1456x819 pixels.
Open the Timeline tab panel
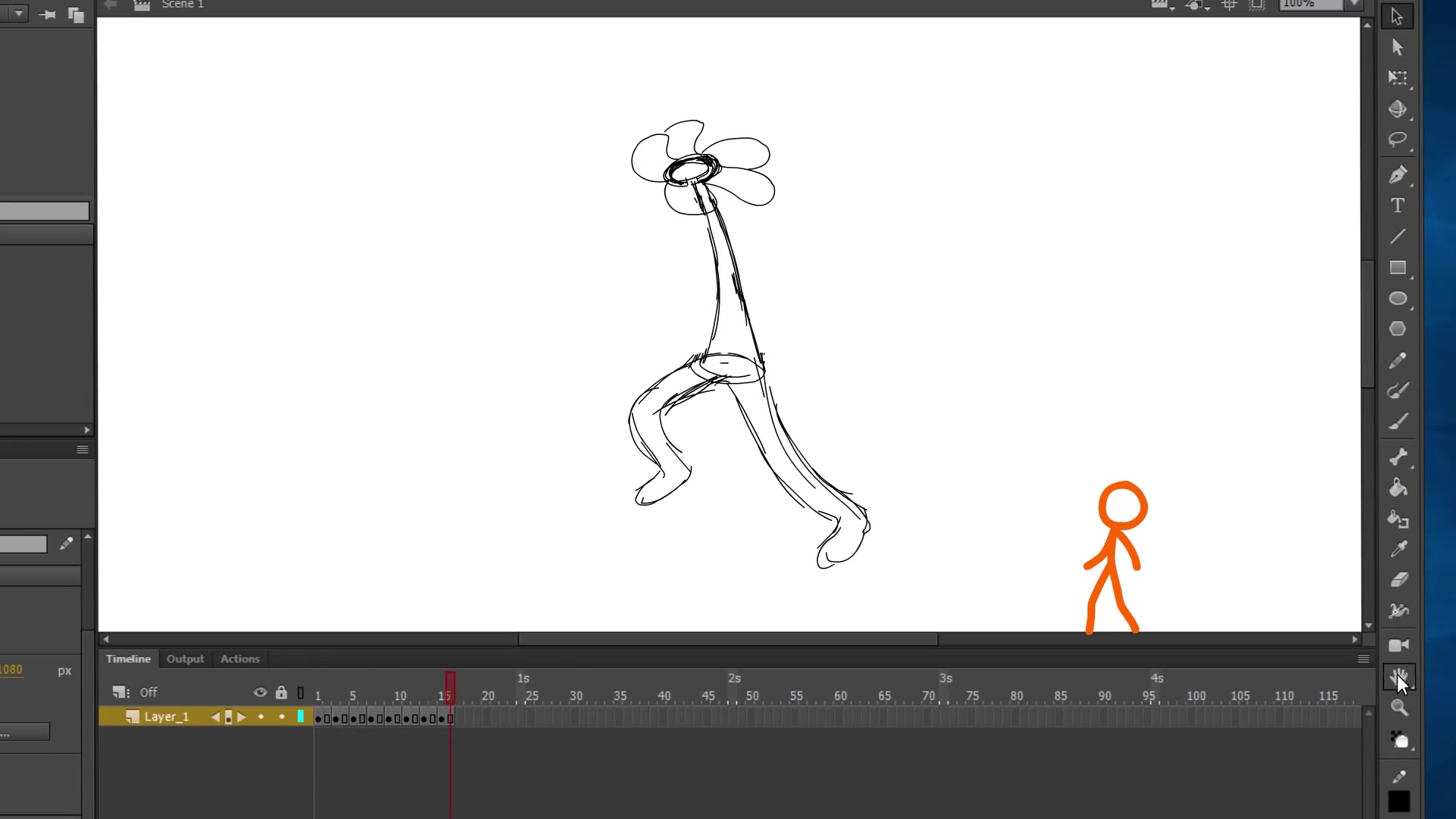(x=128, y=658)
